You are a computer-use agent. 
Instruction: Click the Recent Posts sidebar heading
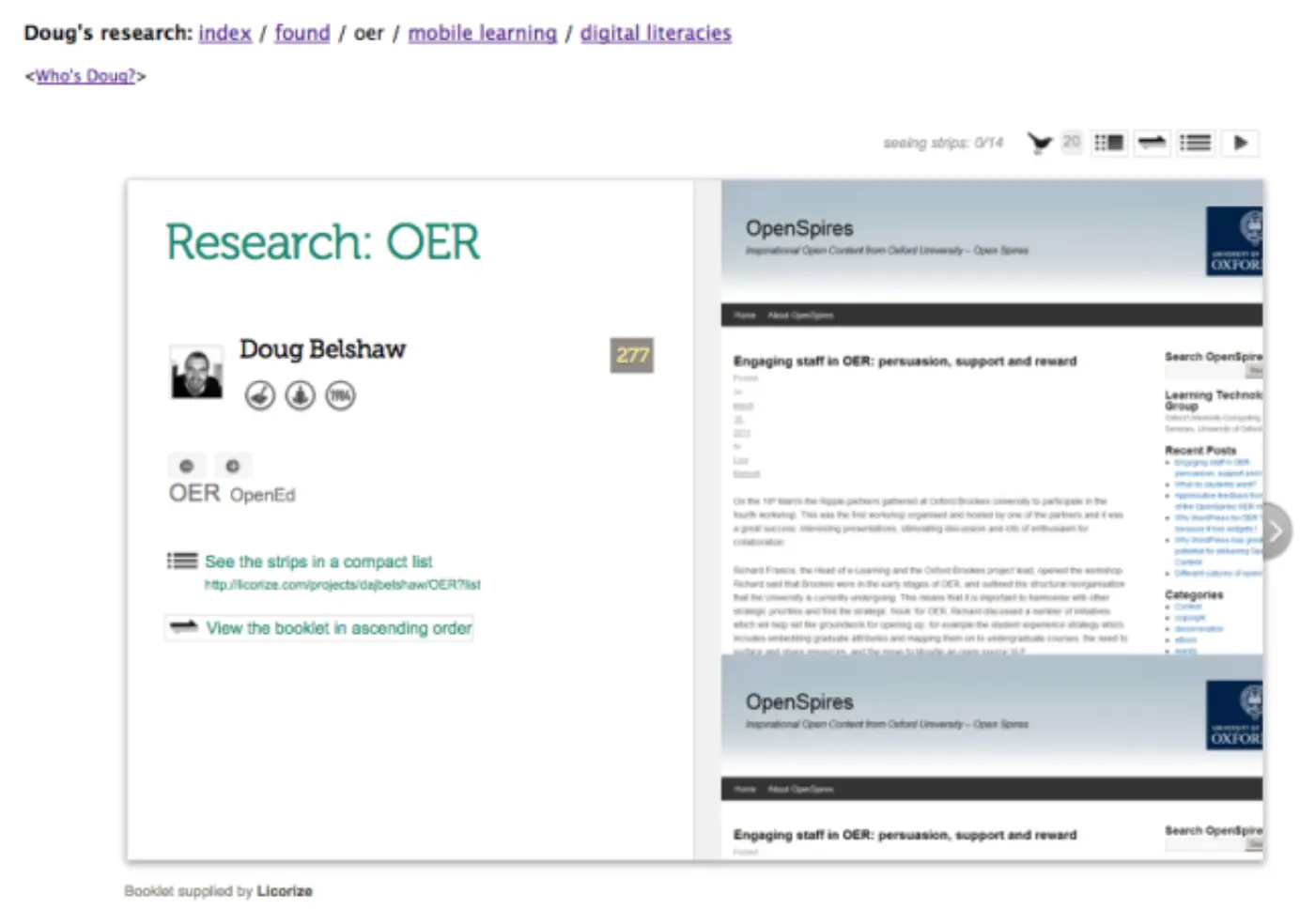[1200, 450]
